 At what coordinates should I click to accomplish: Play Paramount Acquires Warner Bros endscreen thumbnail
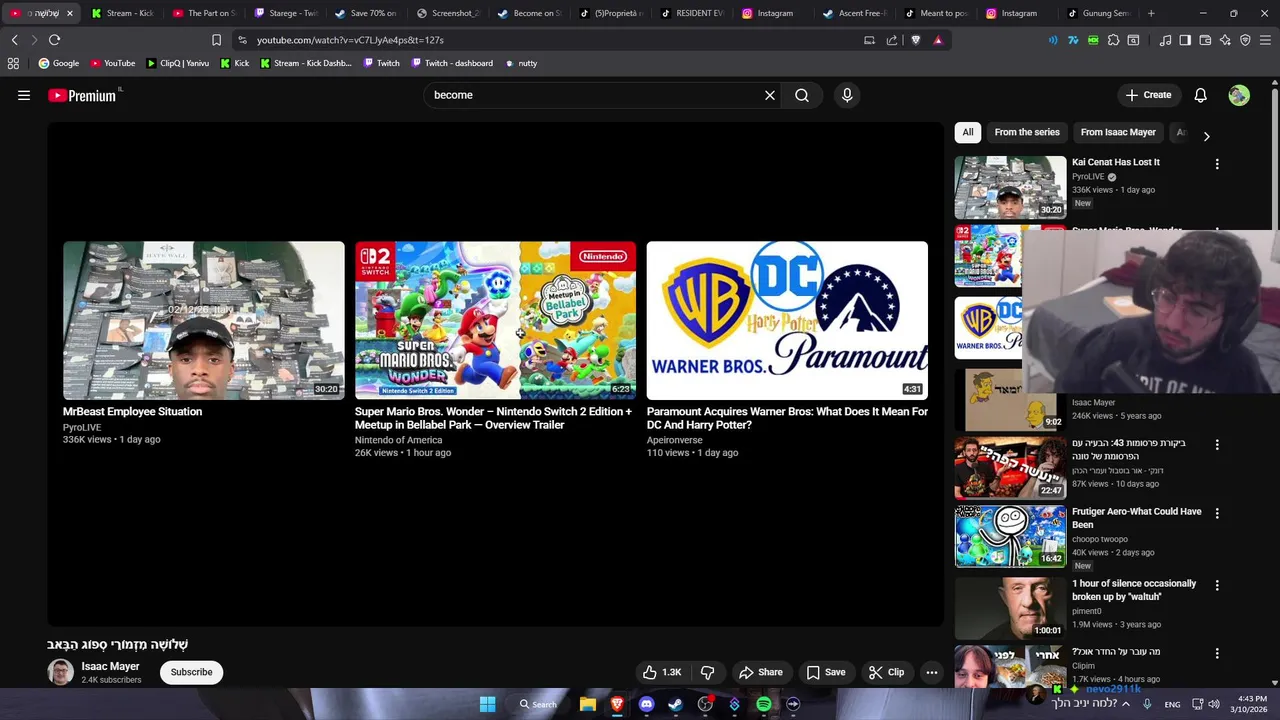(787, 320)
